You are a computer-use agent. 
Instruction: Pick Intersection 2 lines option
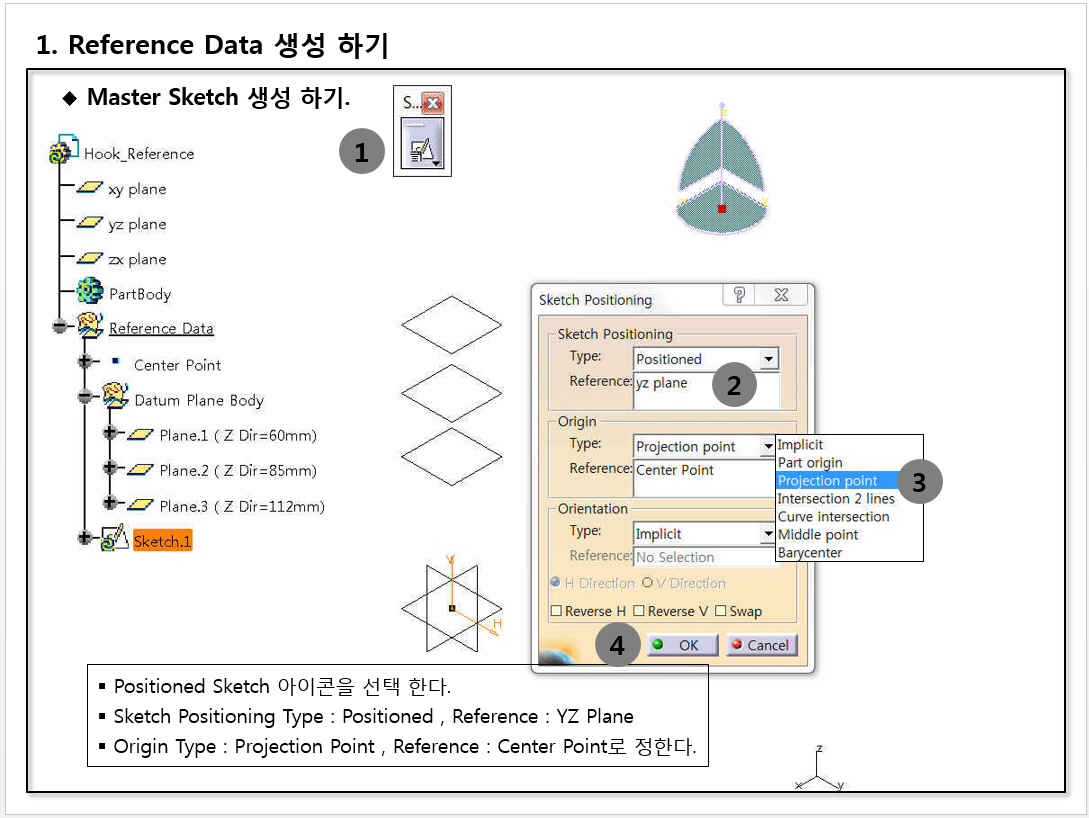click(836, 499)
